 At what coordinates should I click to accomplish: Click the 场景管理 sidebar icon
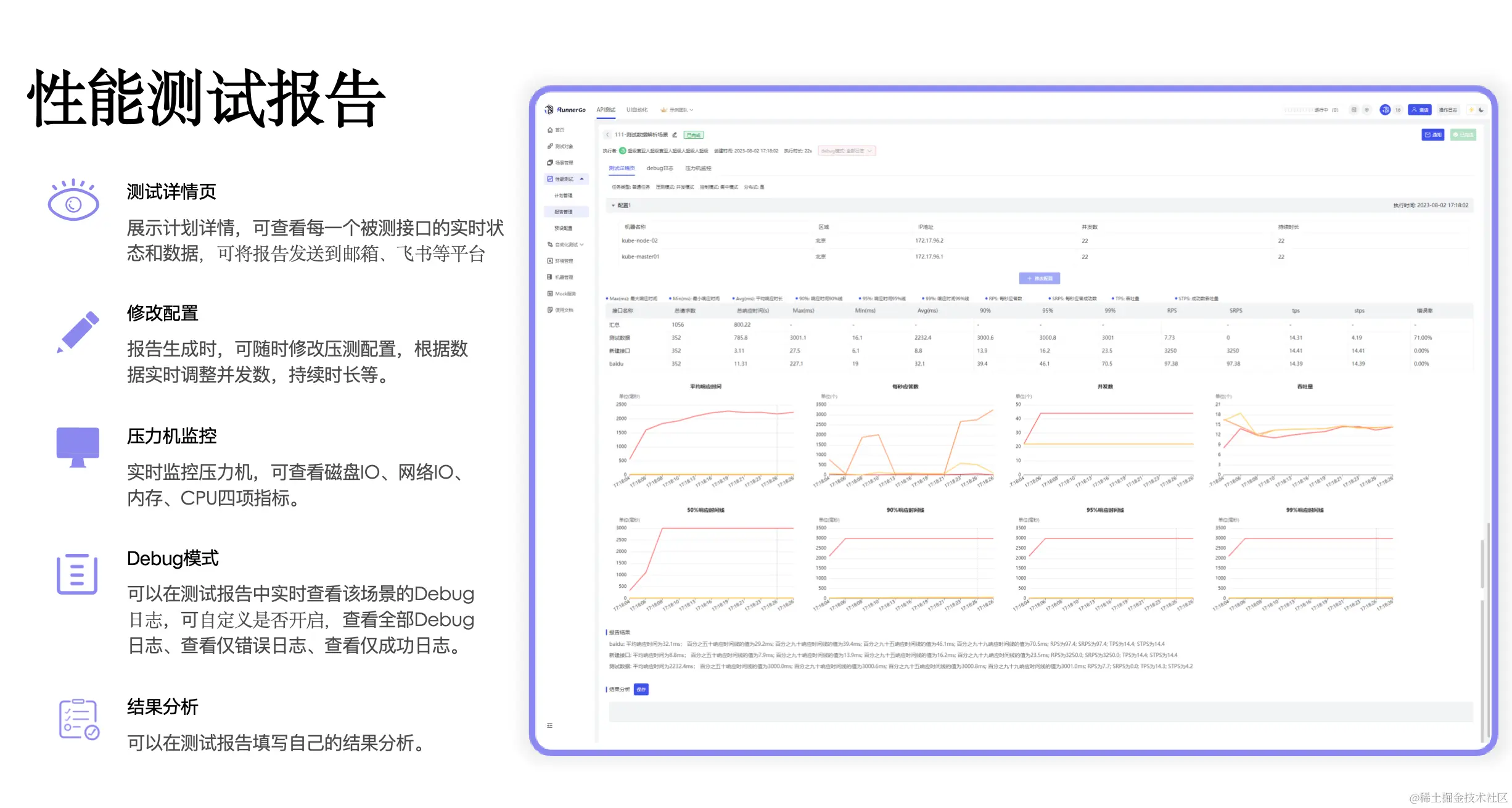(550, 163)
